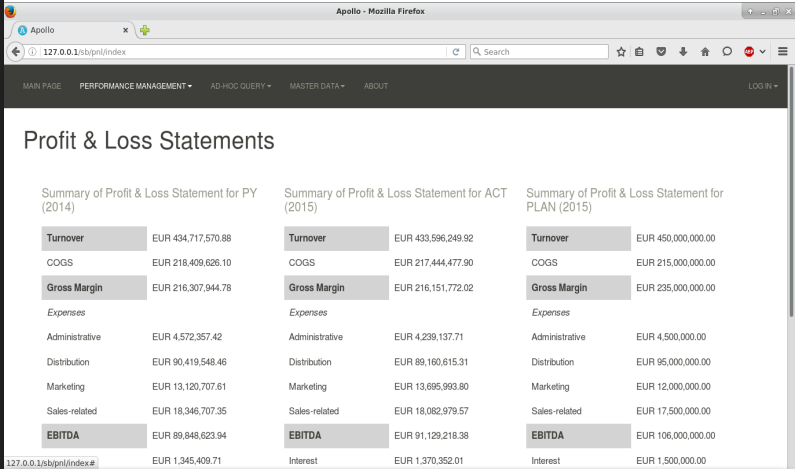Click PY Distribution value EUR 90,419,548.46
The height and width of the screenshot is (469, 795).
[x=189, y=362]
